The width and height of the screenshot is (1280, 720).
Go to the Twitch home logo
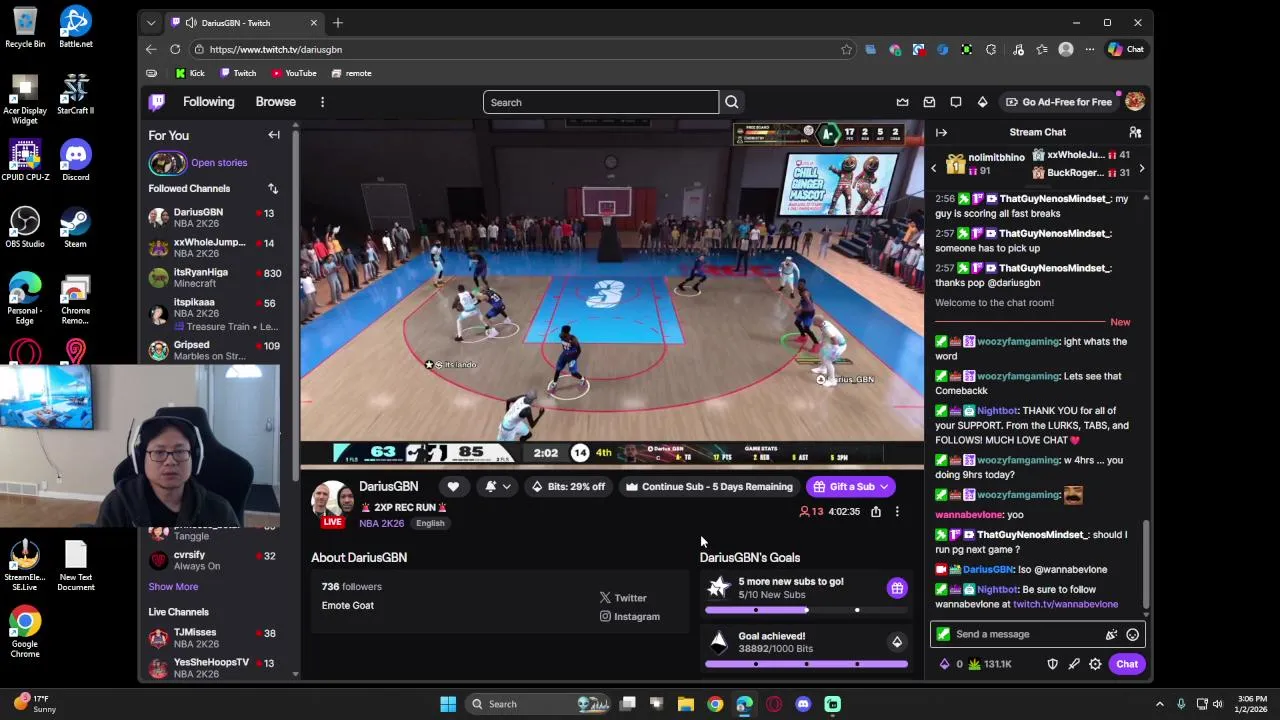pyautogui.click(x=157, y=102)
